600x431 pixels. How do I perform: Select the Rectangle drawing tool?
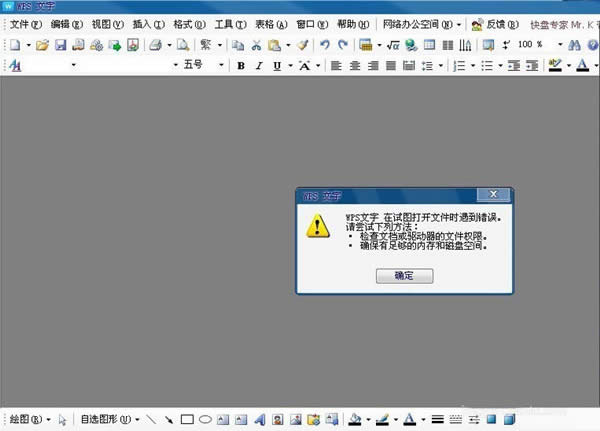[x=187, y=419]
